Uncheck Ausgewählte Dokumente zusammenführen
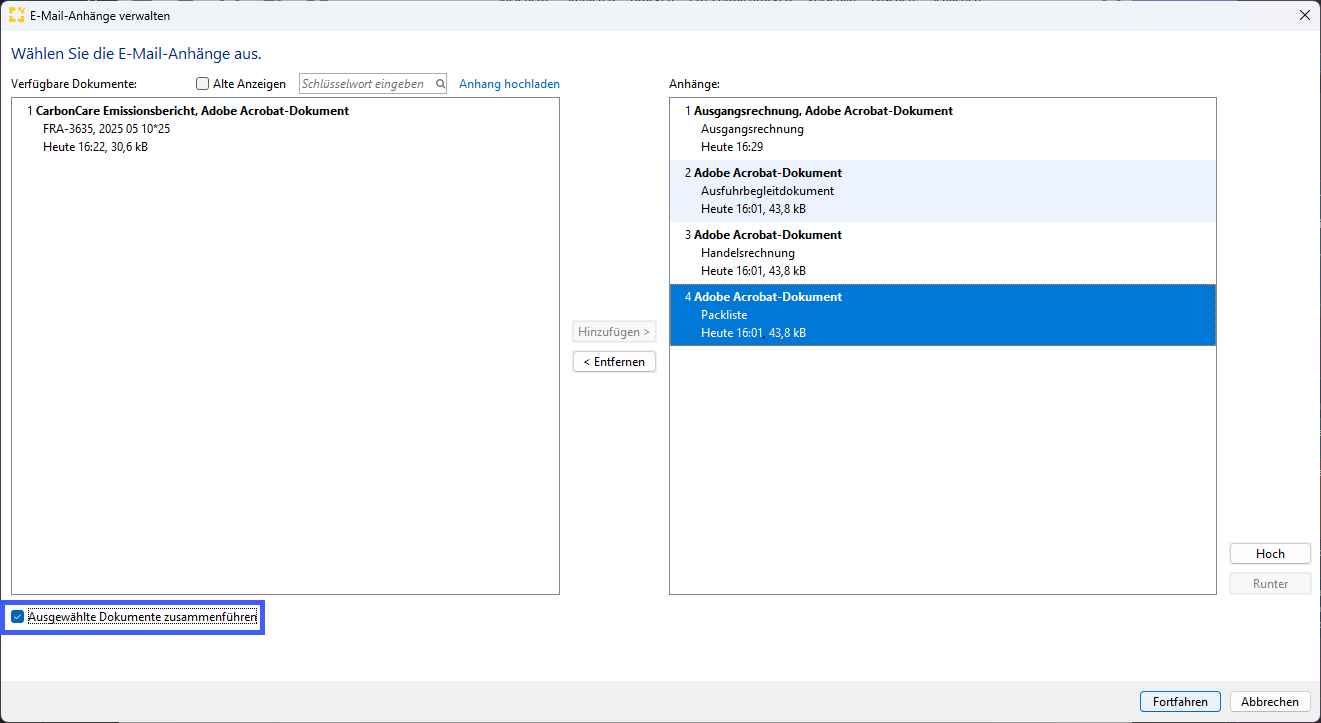 pos(17,618)
